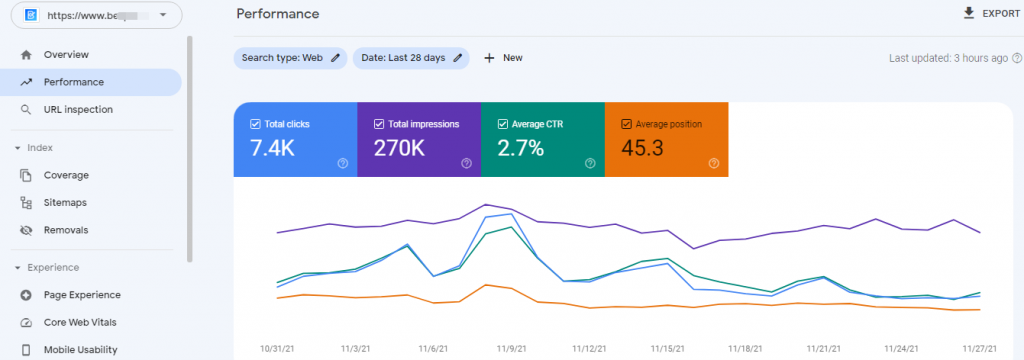Toggle the Total impressions checkbox
The width and height of the screenshot is (1024, 360).
[x=379, y=123]
